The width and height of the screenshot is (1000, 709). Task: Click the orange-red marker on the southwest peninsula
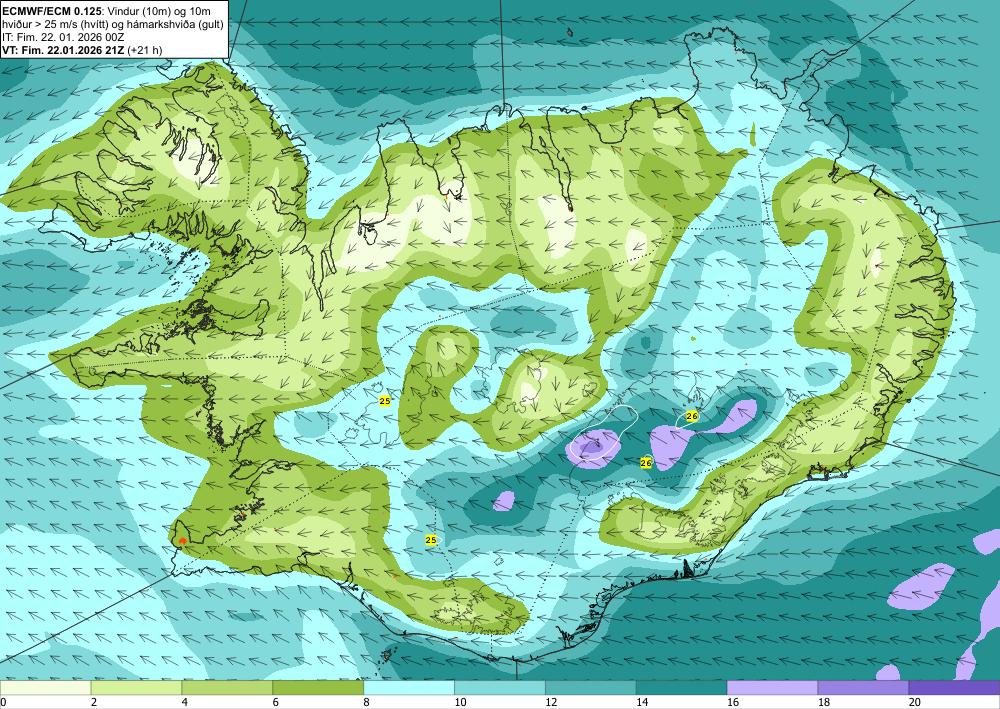click(182, 541)
